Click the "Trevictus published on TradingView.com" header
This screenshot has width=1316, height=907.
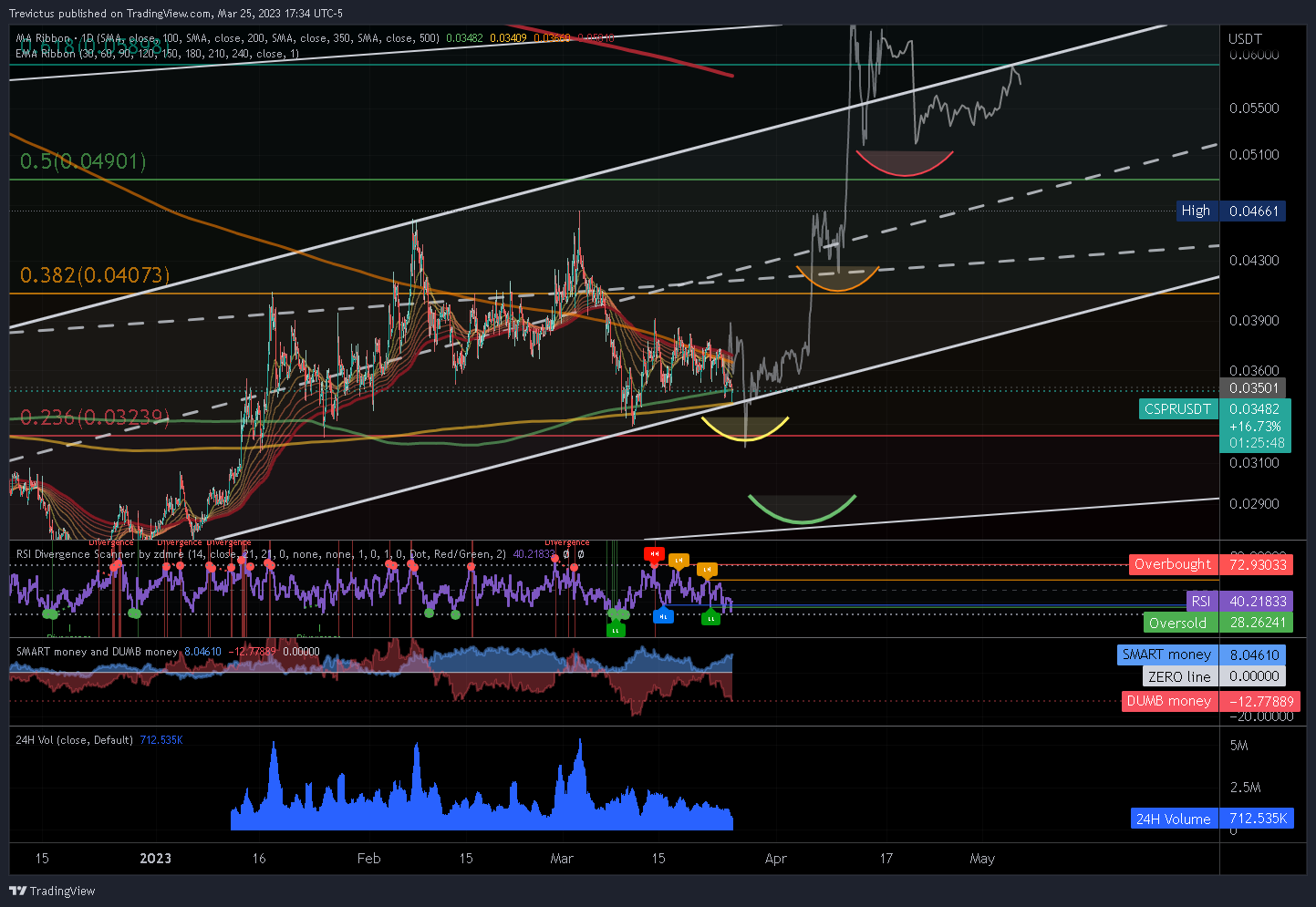click(x=176, y=13)
